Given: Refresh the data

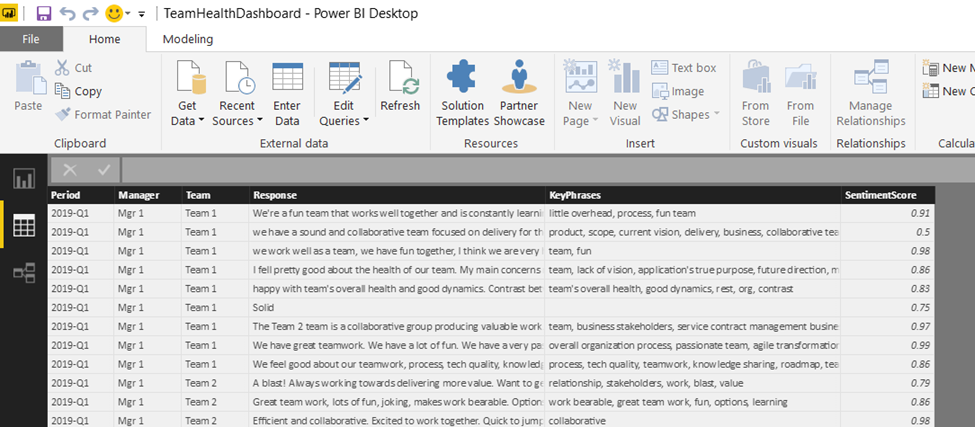Looking at the screenshot, I should tap(400, 86).
